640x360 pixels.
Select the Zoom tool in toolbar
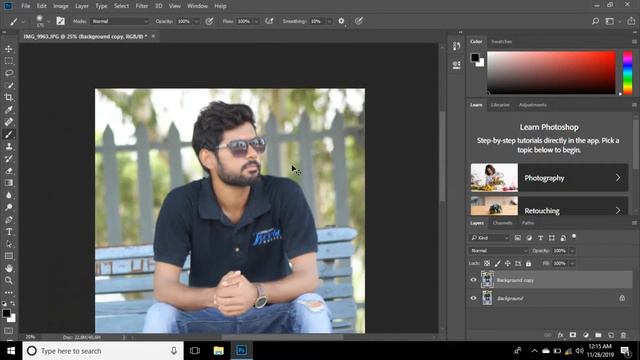[9, 280]
